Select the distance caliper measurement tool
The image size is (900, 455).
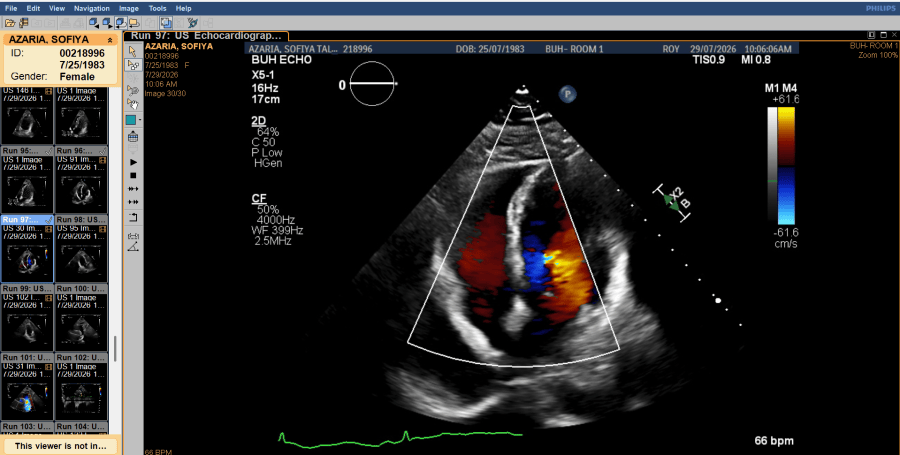click(x=133, y=235)
